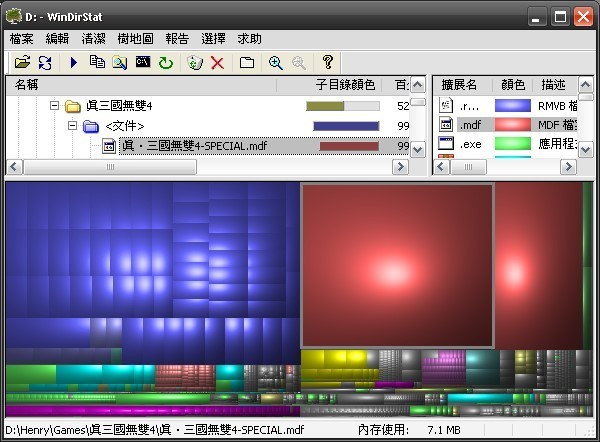600x442 pixels.
Task: Click the WinDirStat tree icon in title bar
Action: [14, 16]
